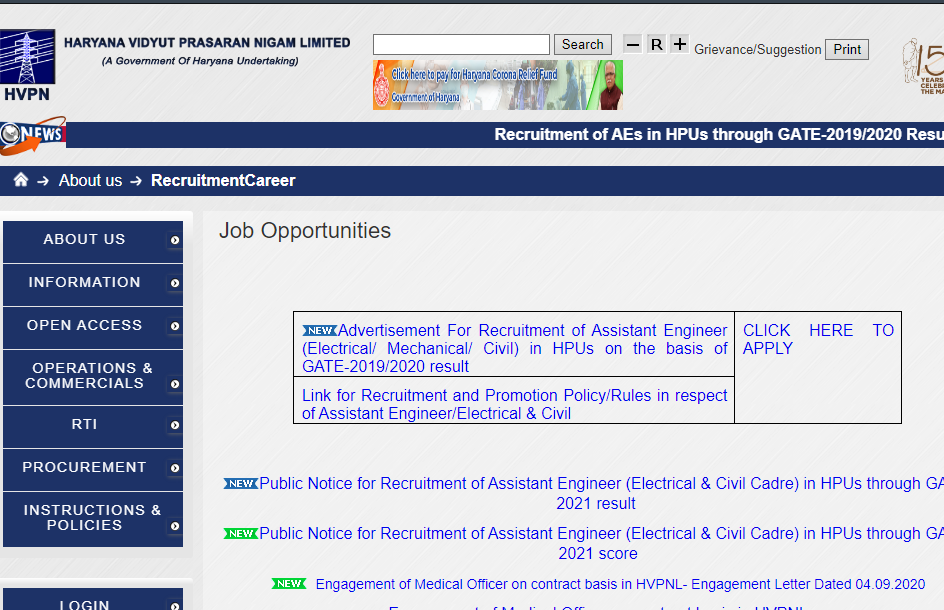Reset font size with R button
This screenshot has height=610, width=944.
click(656, 44)
